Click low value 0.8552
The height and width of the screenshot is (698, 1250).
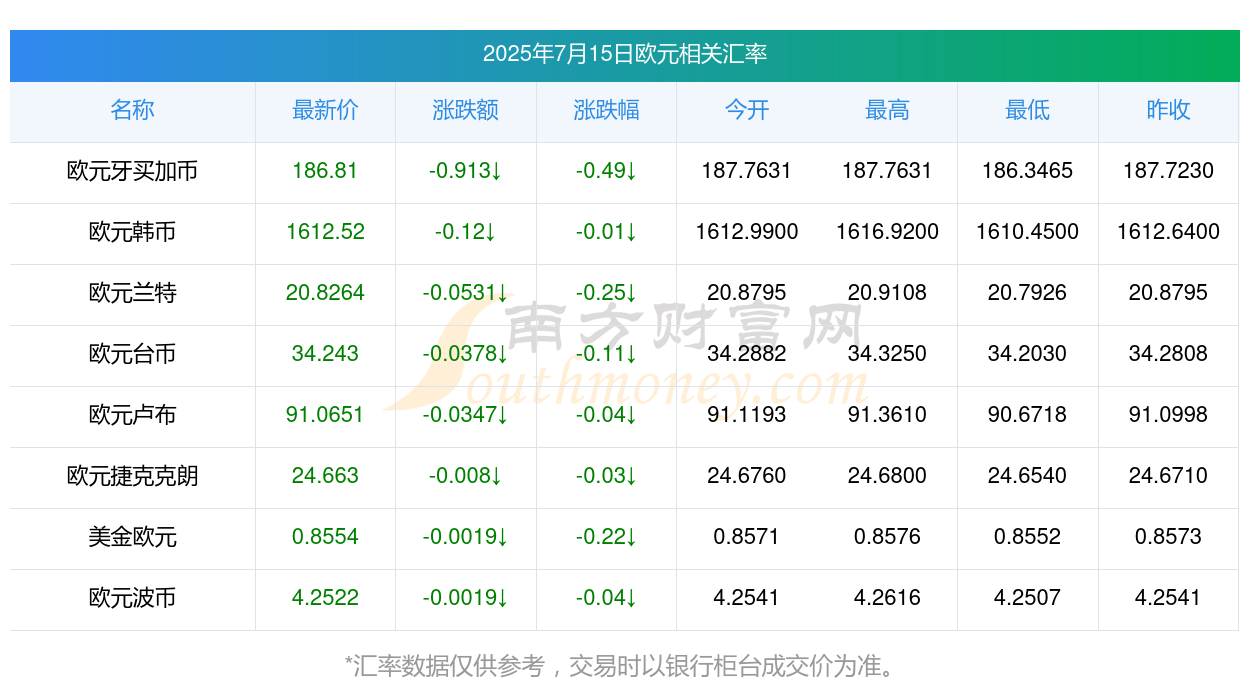point(1028,537)
